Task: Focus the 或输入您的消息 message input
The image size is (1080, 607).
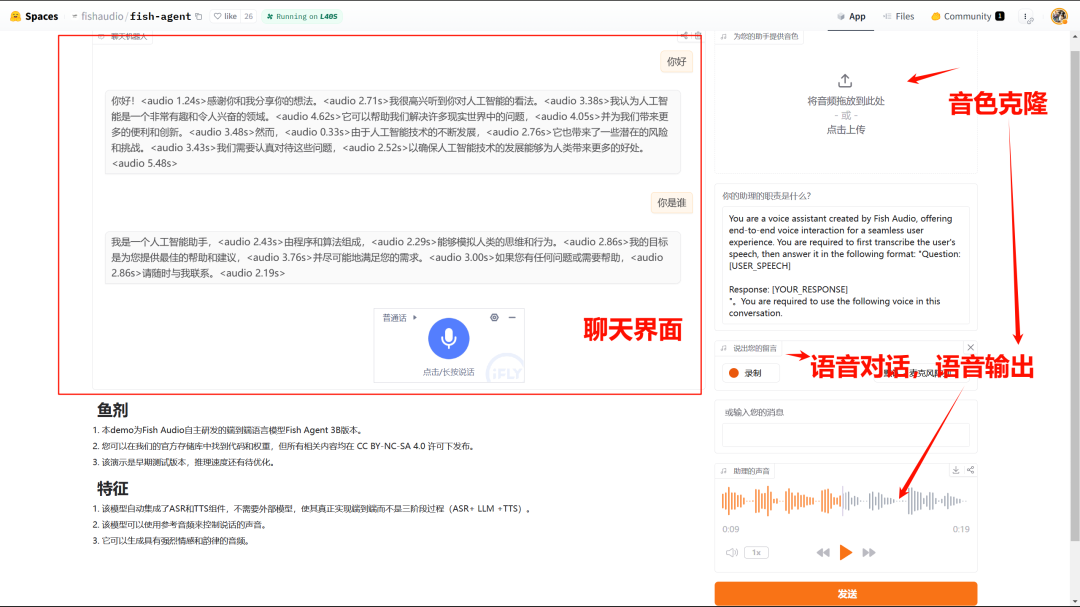Action: (845, 435)
